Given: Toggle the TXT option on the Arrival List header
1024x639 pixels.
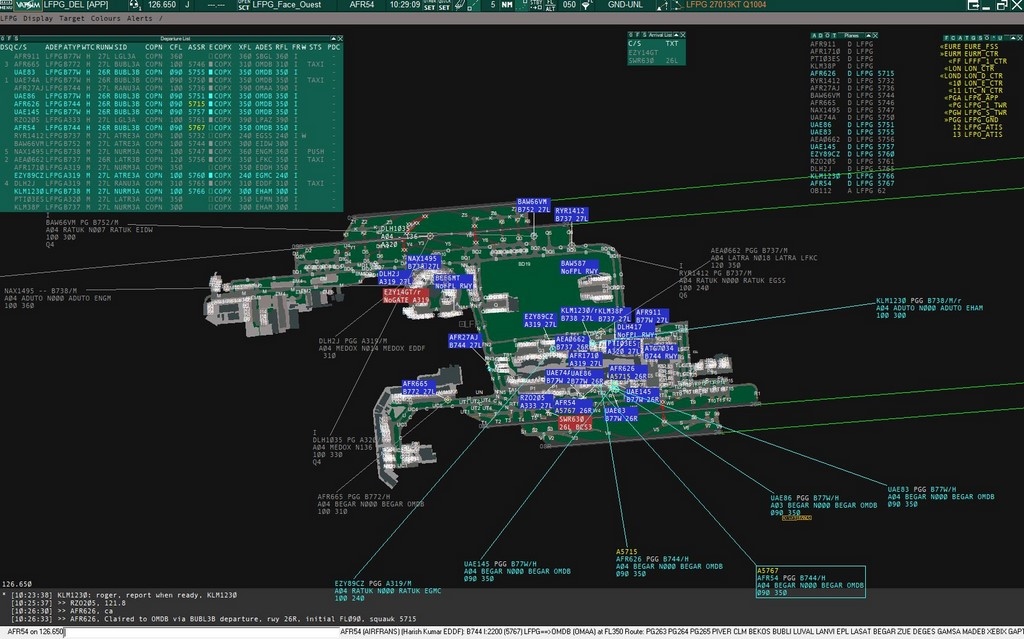Looking at the screenshot, I should coord(672,43).
